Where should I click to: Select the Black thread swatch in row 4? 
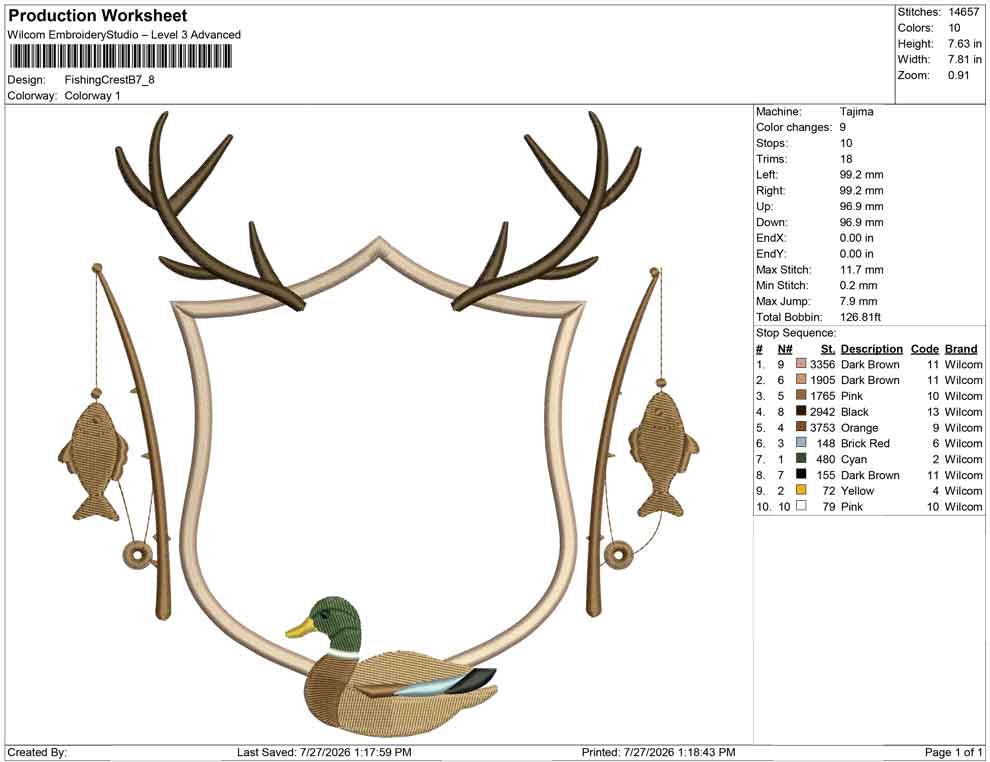point(801,411)
